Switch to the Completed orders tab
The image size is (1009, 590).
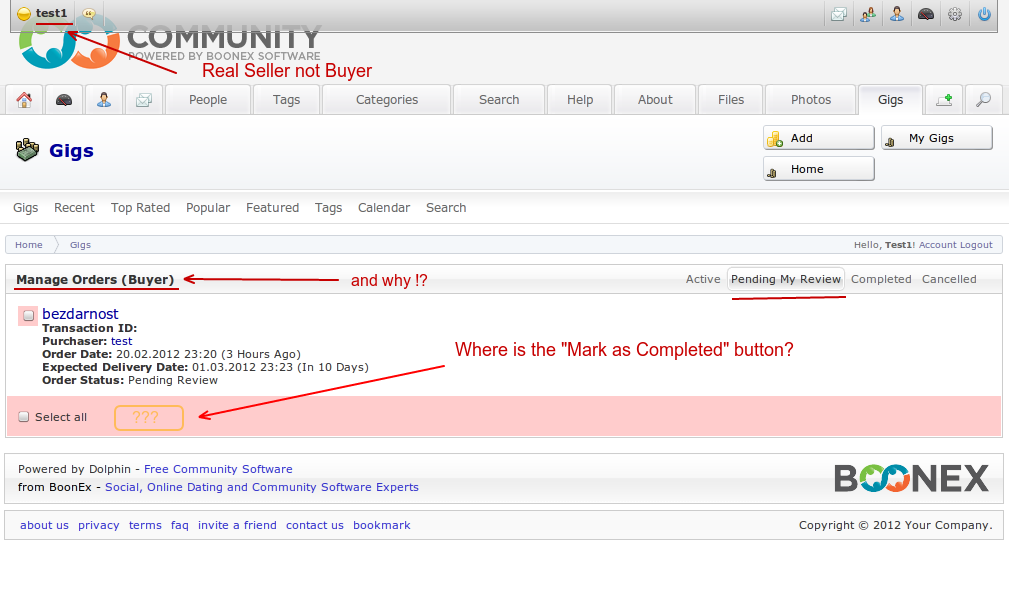coord(881,279)
